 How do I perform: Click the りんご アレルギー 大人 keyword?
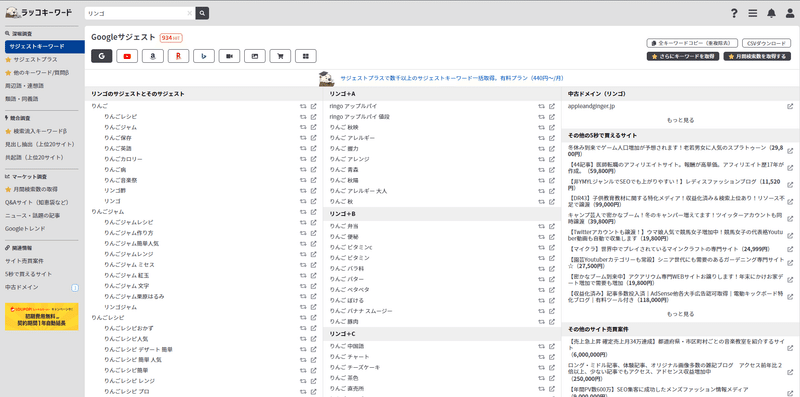point(358,191)
